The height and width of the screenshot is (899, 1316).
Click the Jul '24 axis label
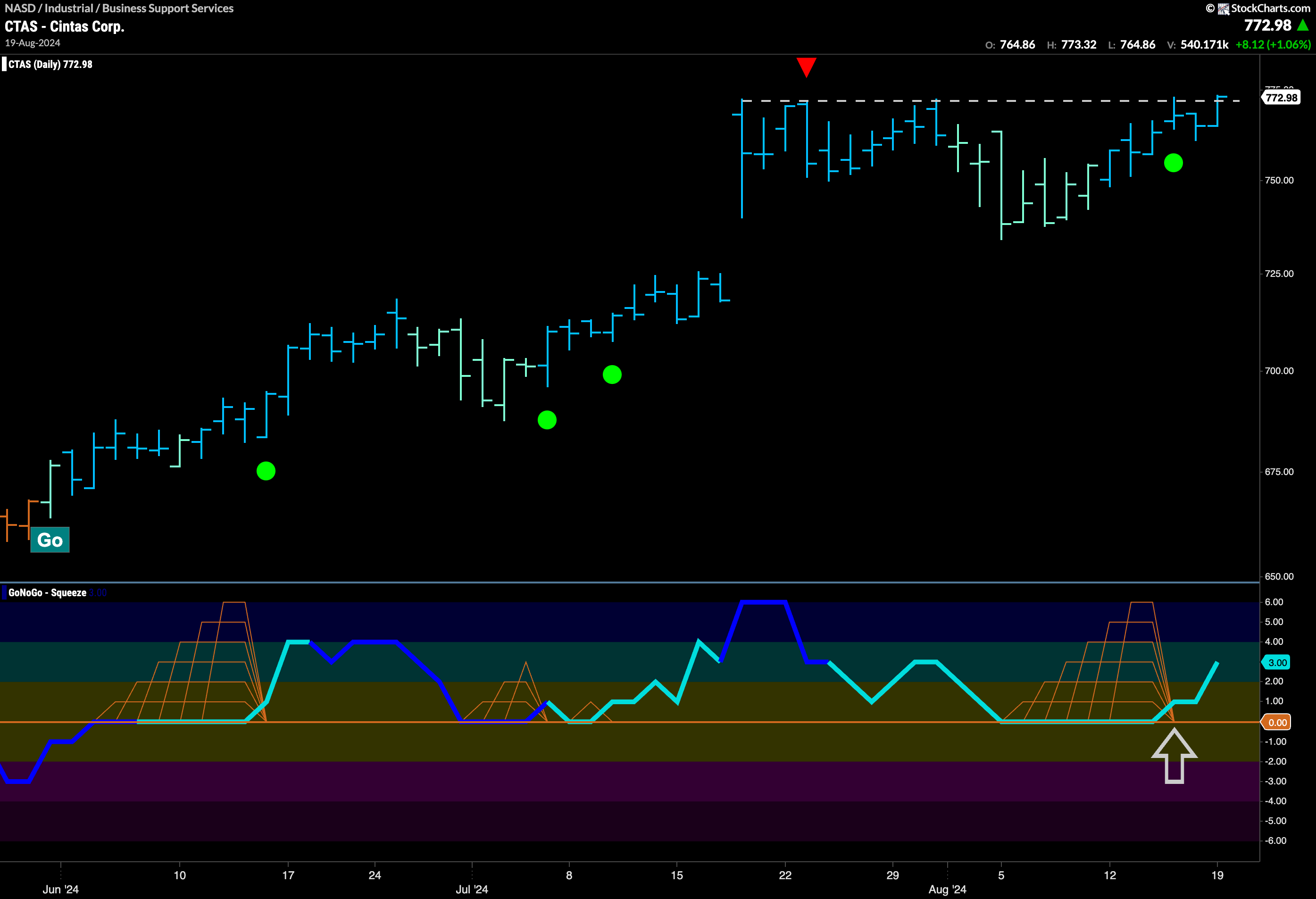(472, 890)
